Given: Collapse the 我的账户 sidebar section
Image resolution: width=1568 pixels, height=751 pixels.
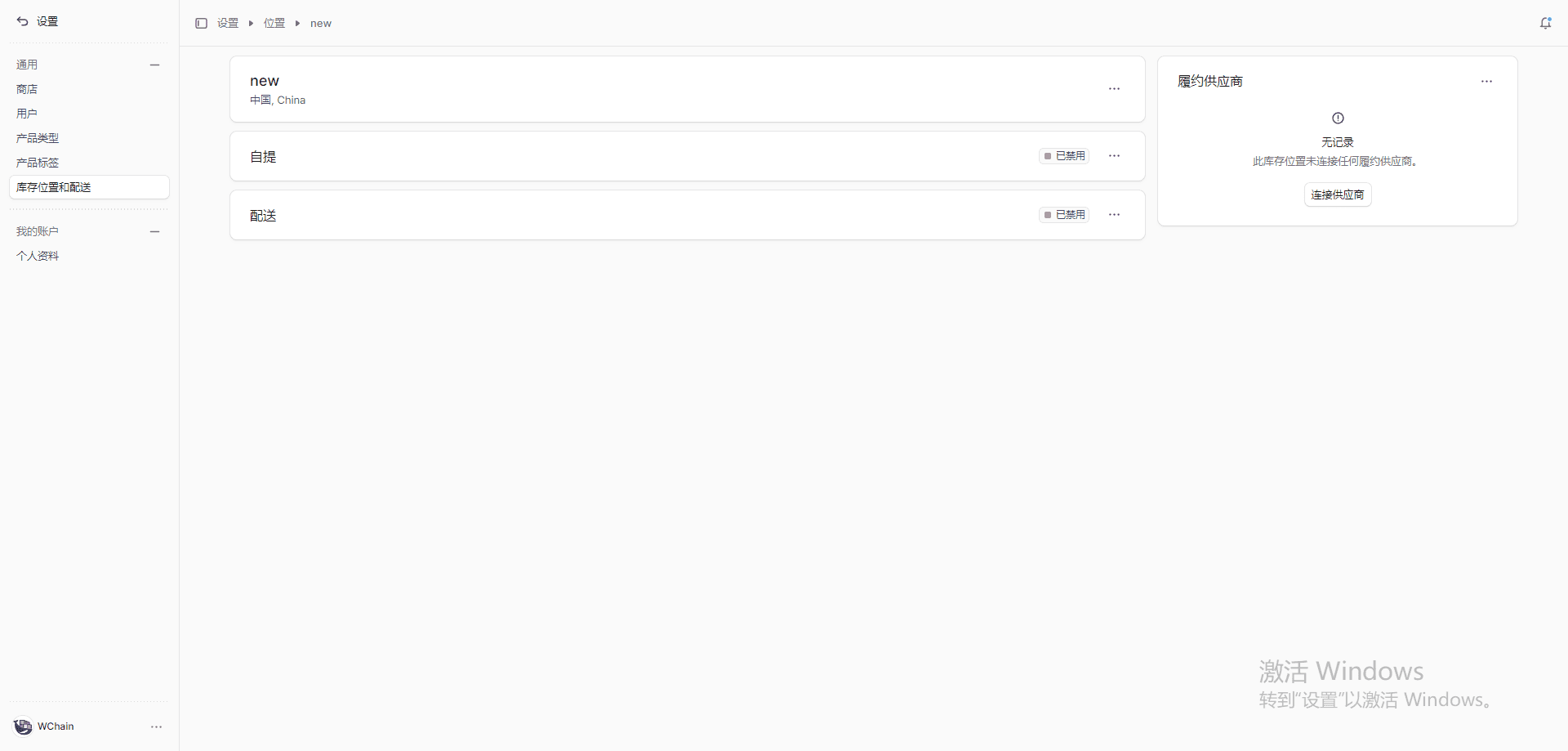Looking at the screenshot, I should pos(154,231).
